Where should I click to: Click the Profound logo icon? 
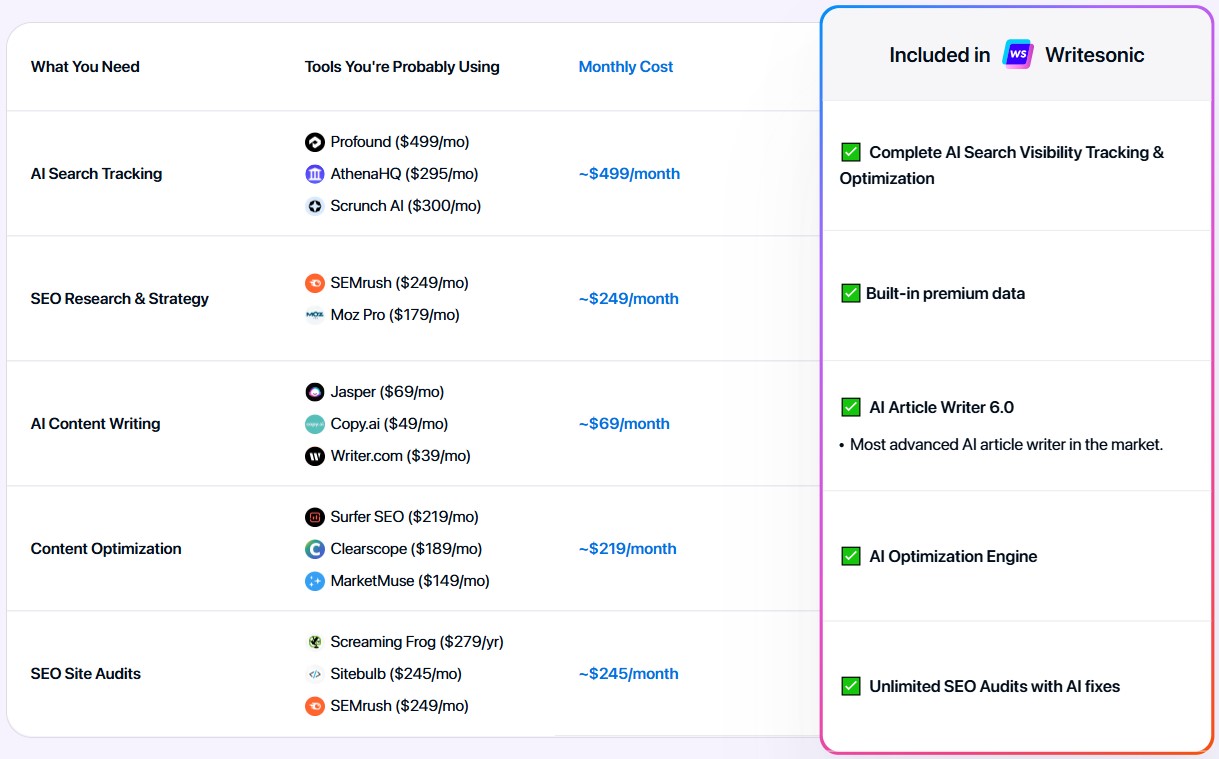pos(315,142)
